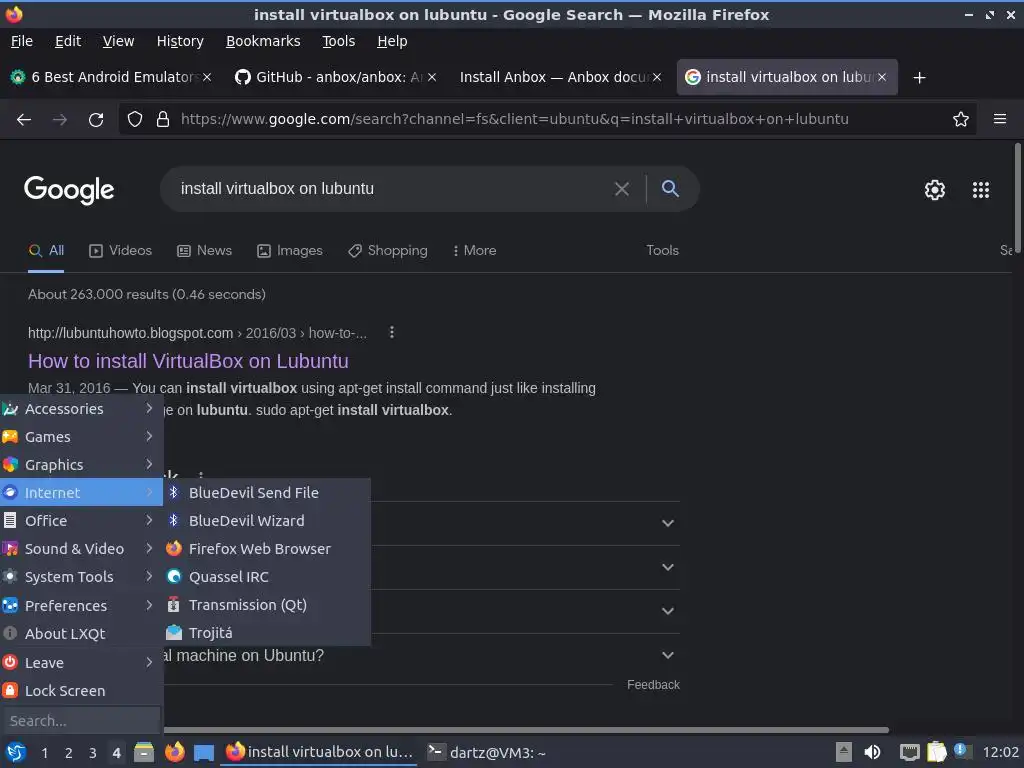Launch Quassel IRC from the submenu
Image resolution: width=1024 pixels, height=768 pixels.
266,577
